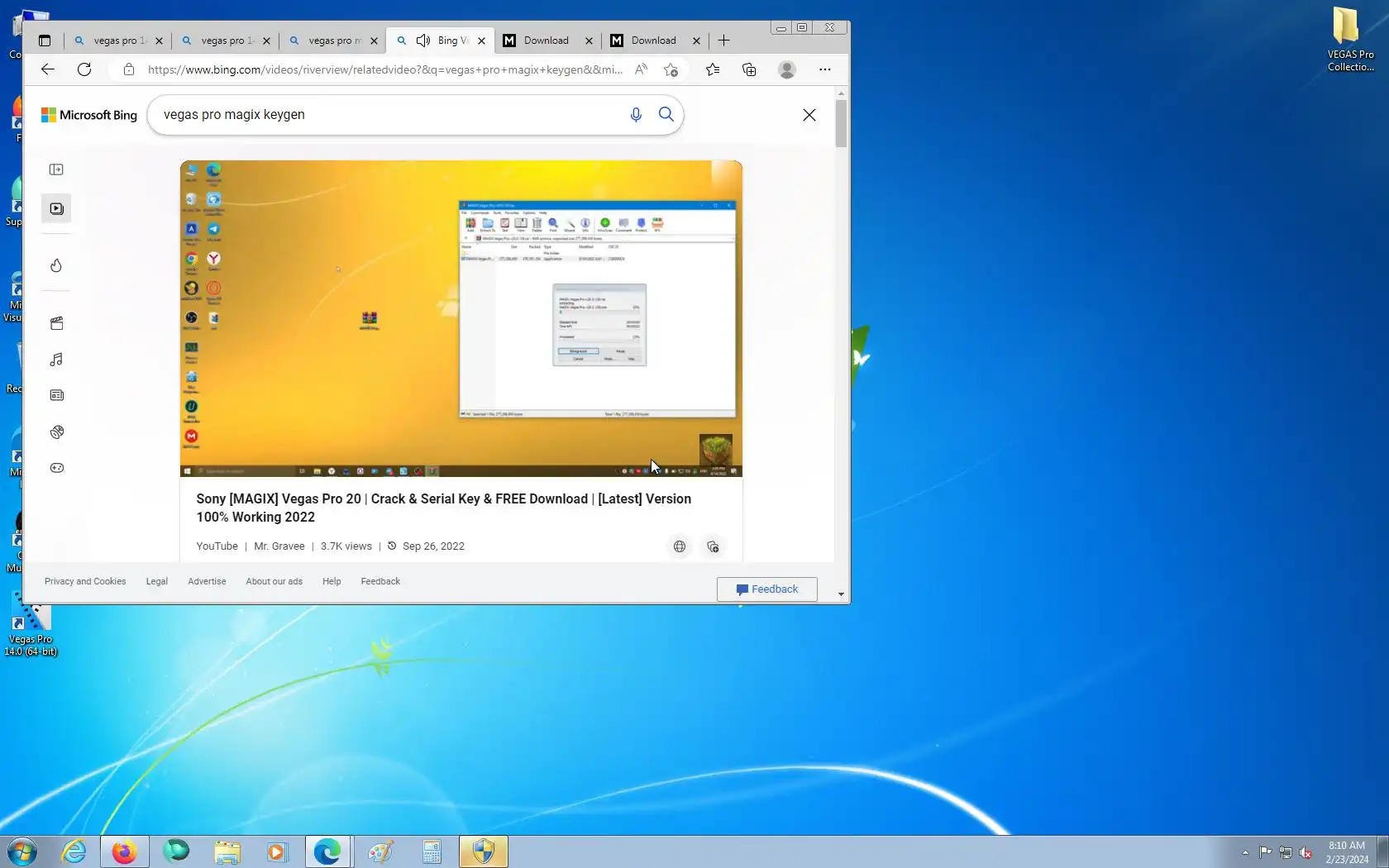The height and width of the screenshot is (868, 1389).
Task: Open Firefox from the taskbar
Action: [x=124, y=851]
